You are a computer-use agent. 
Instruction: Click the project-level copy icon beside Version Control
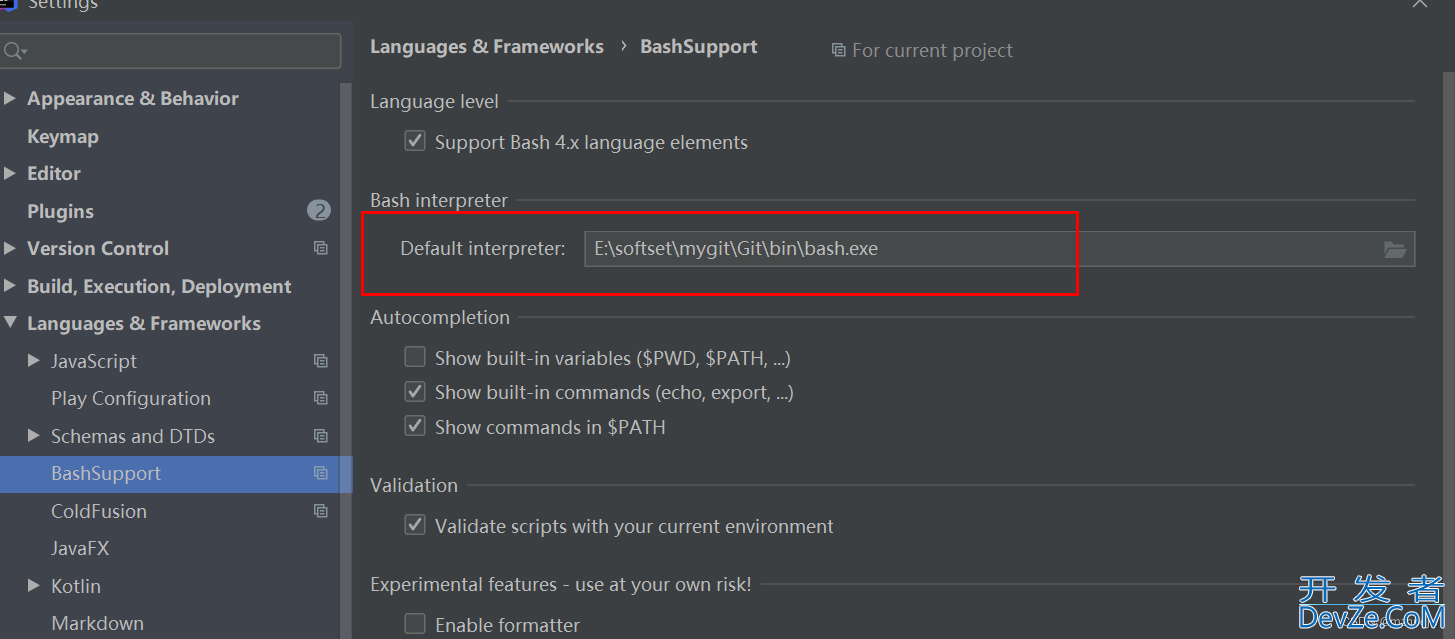320,248
